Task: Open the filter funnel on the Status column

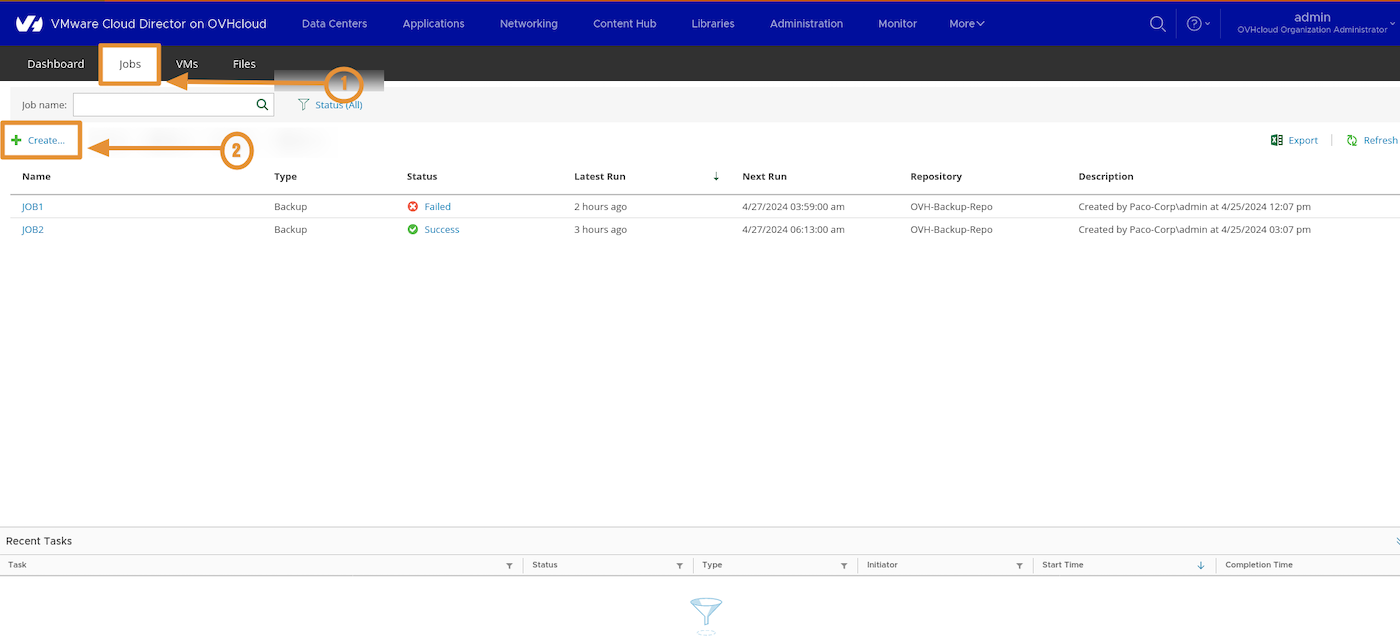Action: click(678, 565)
